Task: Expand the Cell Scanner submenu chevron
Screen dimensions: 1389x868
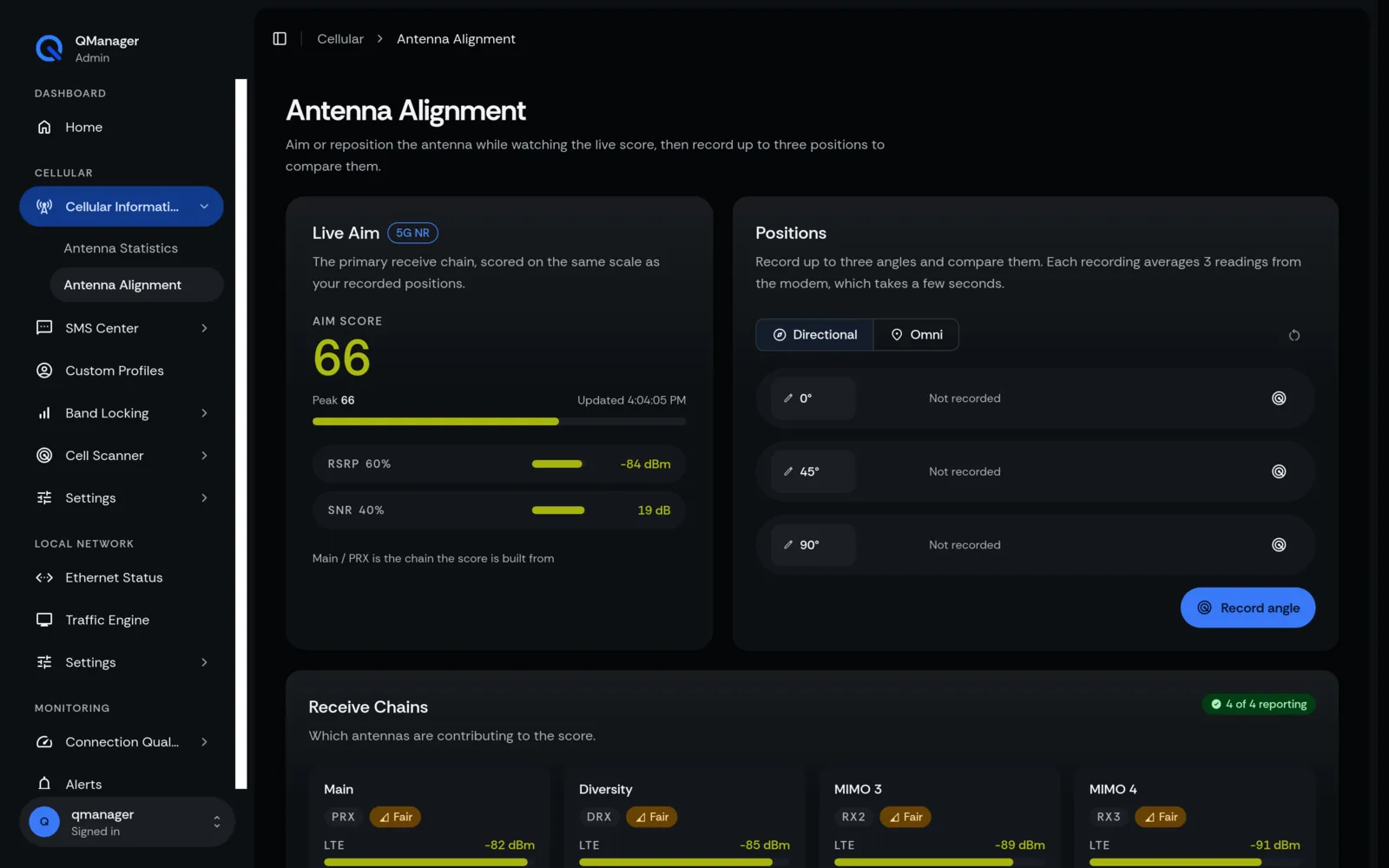Action: (204, 456)
